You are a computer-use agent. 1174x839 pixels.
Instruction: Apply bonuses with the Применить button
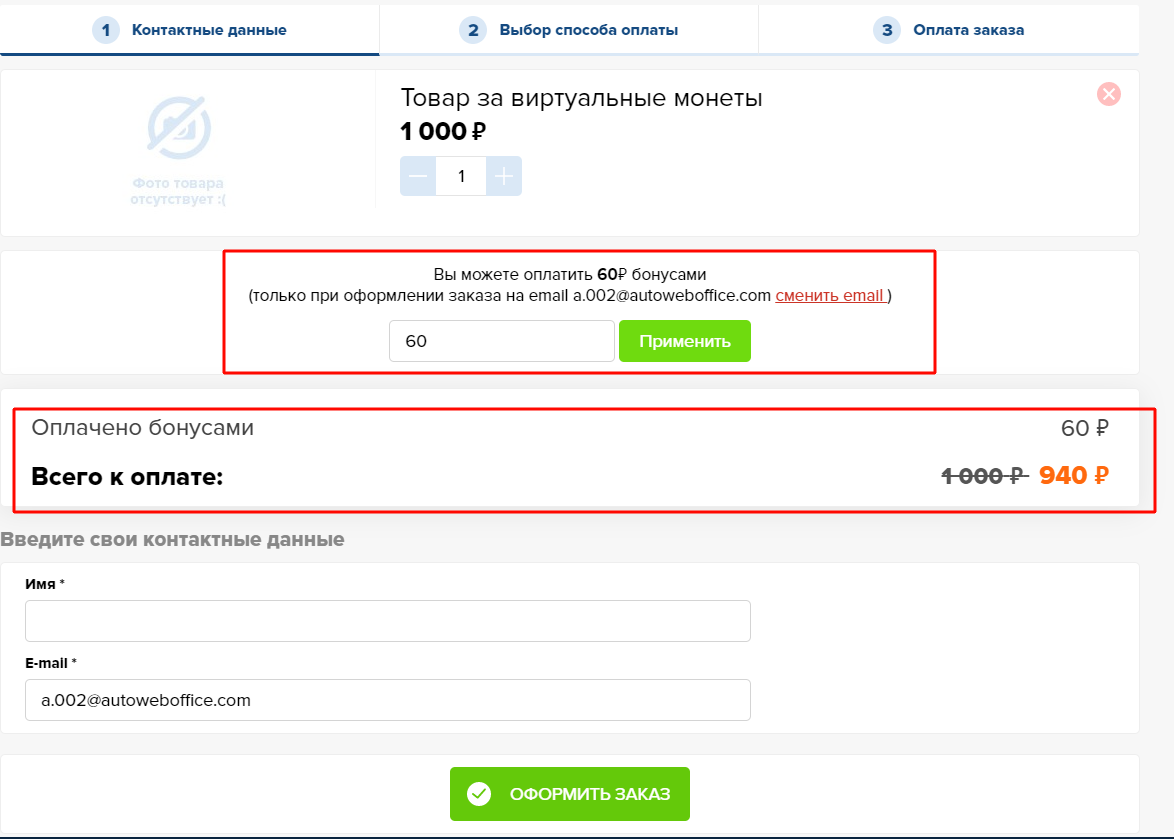point(684,341)
